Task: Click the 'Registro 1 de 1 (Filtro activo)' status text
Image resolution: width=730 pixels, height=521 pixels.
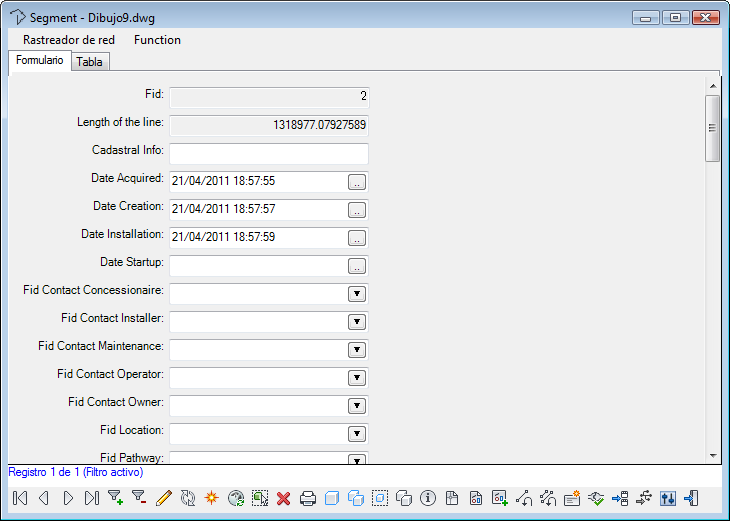Action: click(76, 472)
